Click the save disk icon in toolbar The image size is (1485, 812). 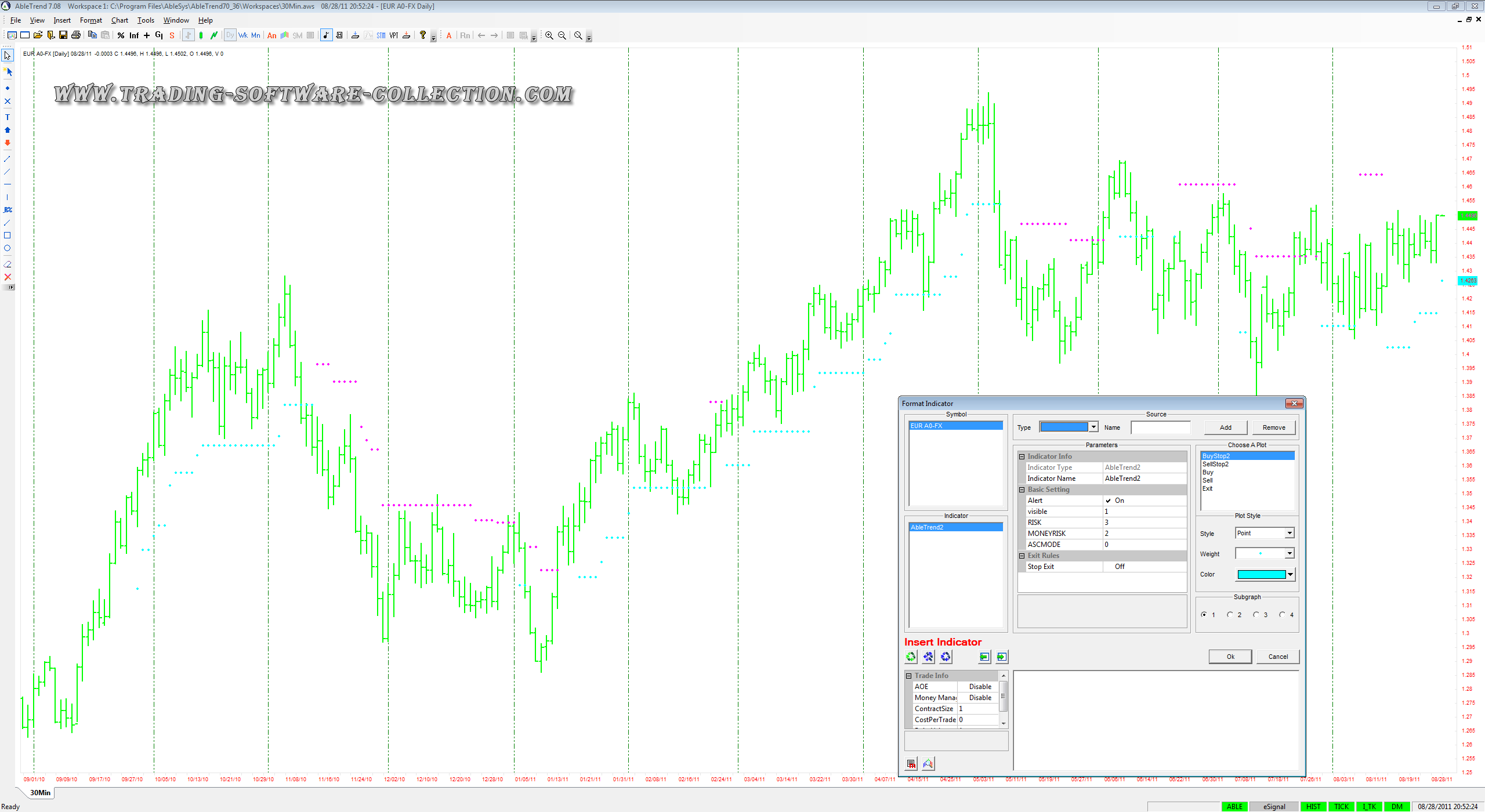63,35
